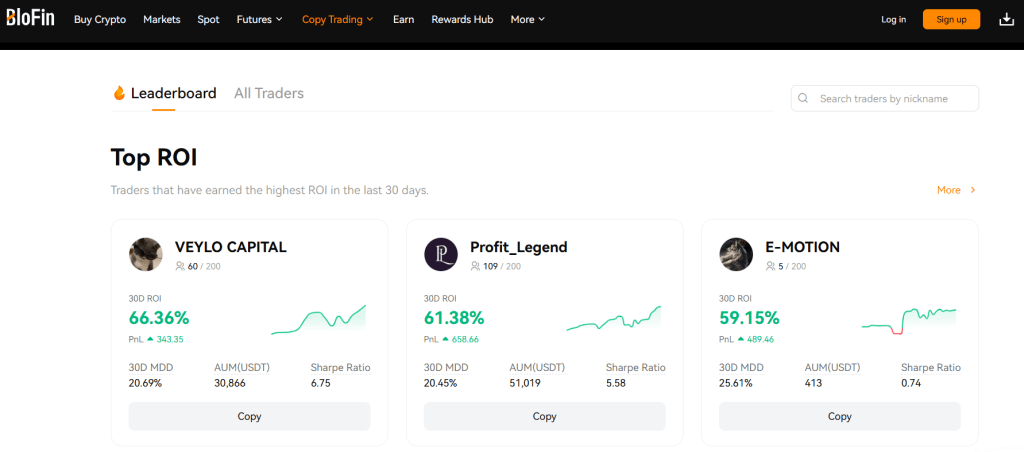Open the Markets menu item
The width and height of the screenshot is (1024, 452).
tap(162, 19)
